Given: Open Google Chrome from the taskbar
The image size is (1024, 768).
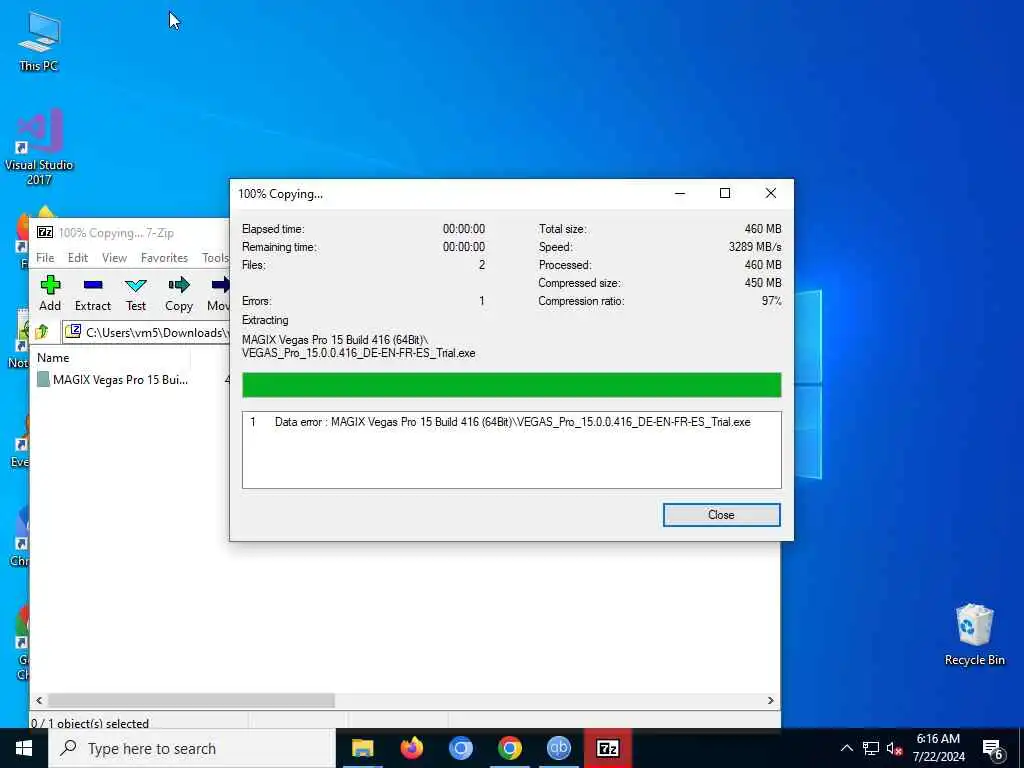Looking at the screenshot, I should tap(509, 748).
